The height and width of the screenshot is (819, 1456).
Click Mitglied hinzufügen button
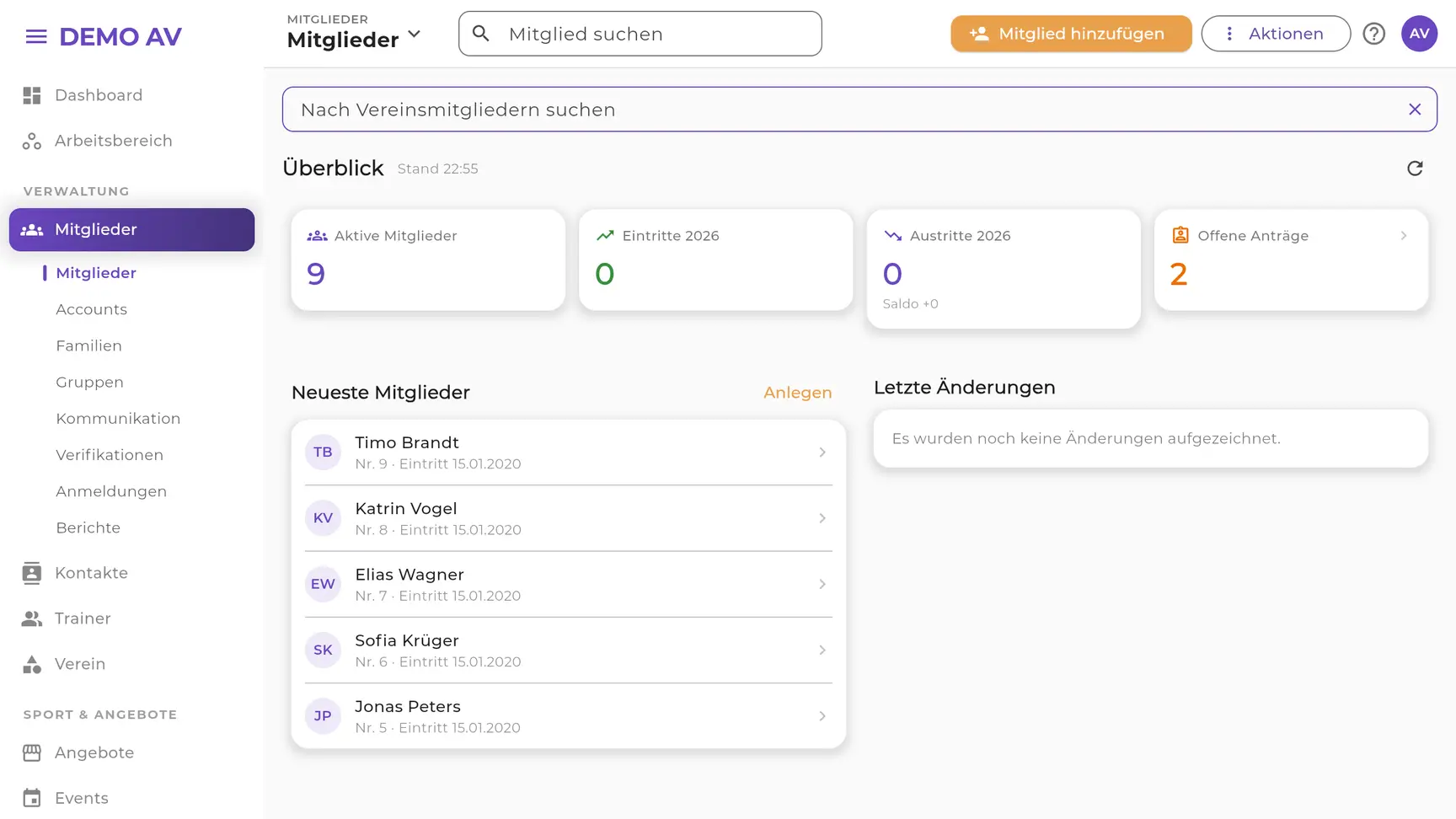[1071, 34]
